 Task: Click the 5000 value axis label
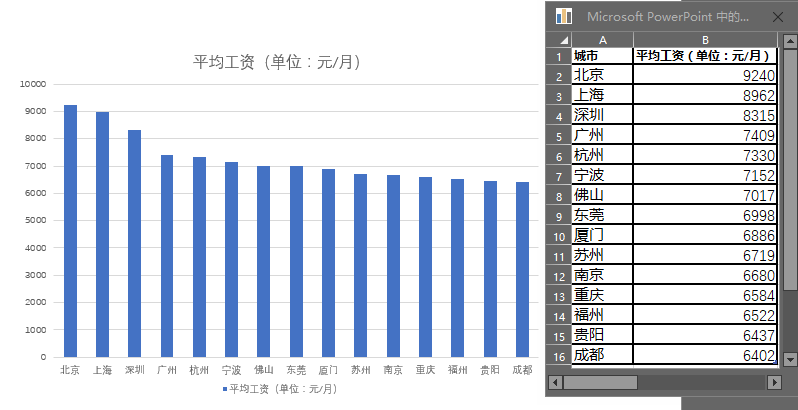click(x=36, y=220)
